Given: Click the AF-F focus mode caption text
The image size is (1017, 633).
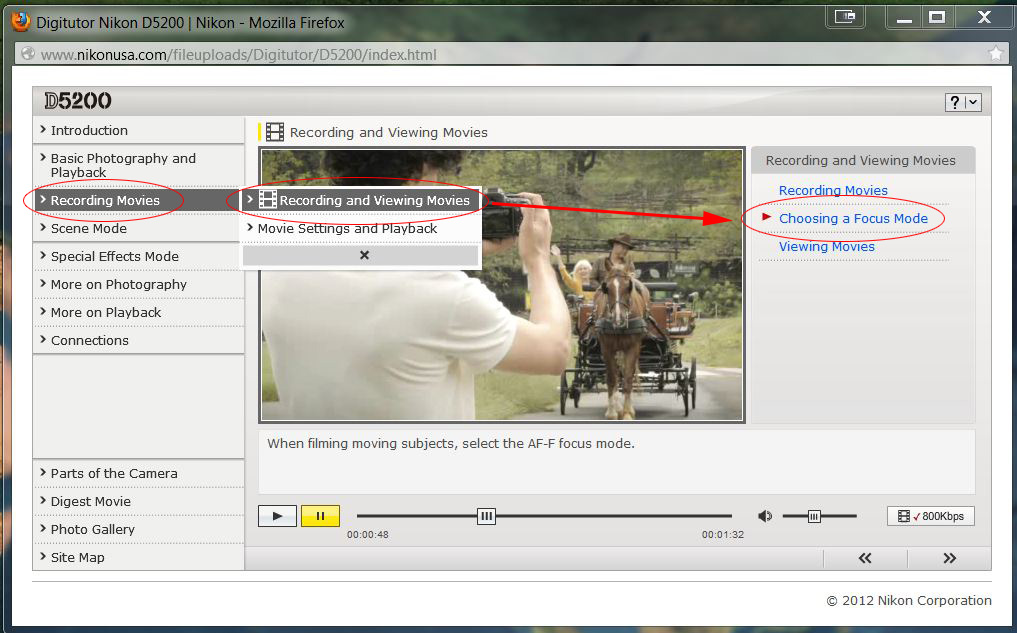Looking at the screenshot, I should pos(451,444).
